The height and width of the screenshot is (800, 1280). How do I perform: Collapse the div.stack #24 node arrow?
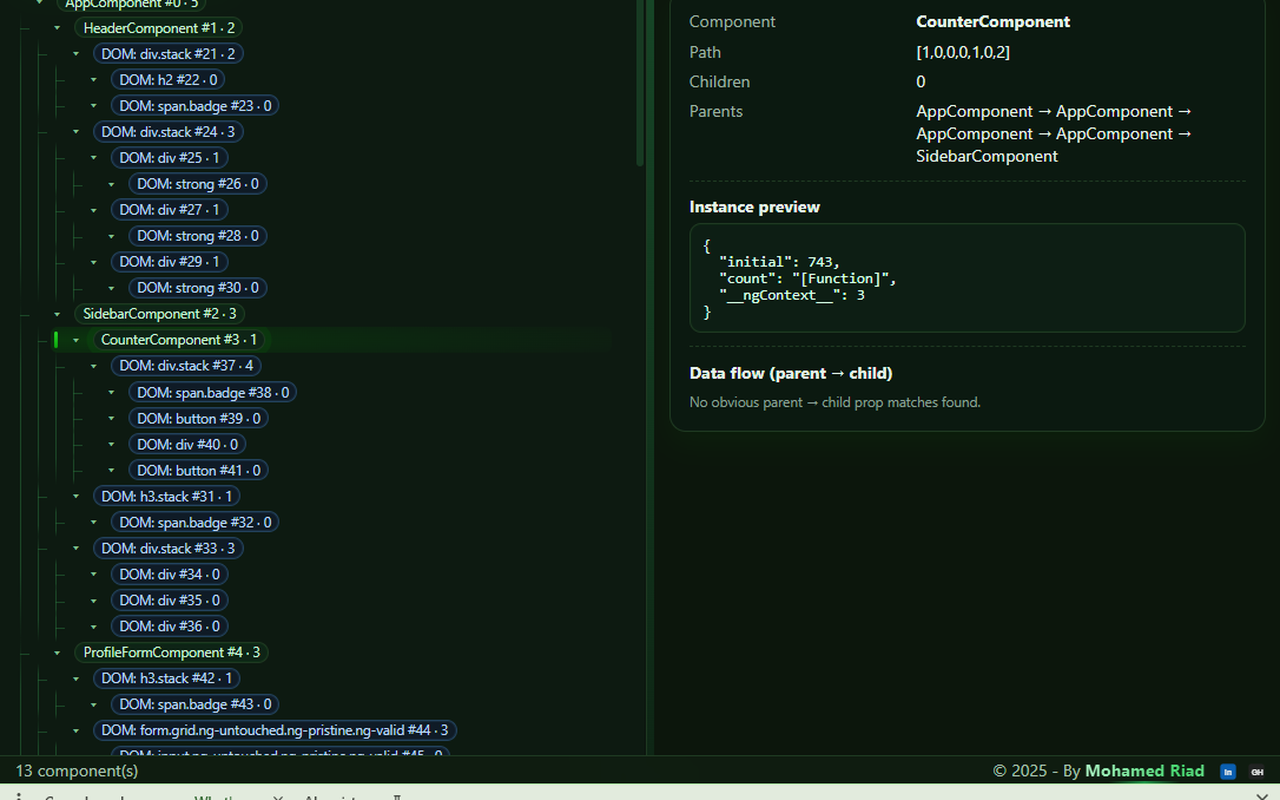[x=76, y=132]
